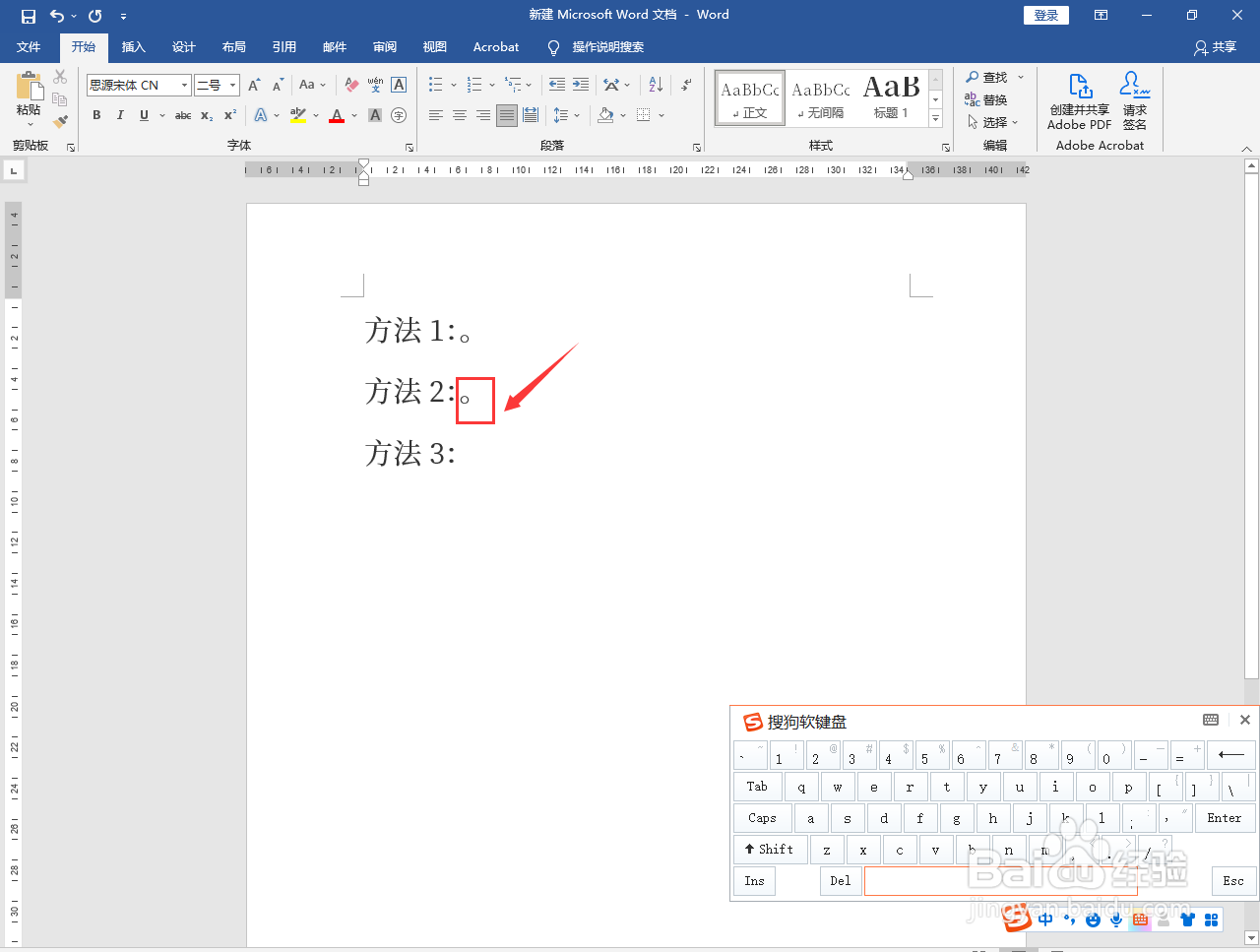Click the Find magnifier icon labeled 查找
Screen dimensions: 1260x952
[986, 77]
